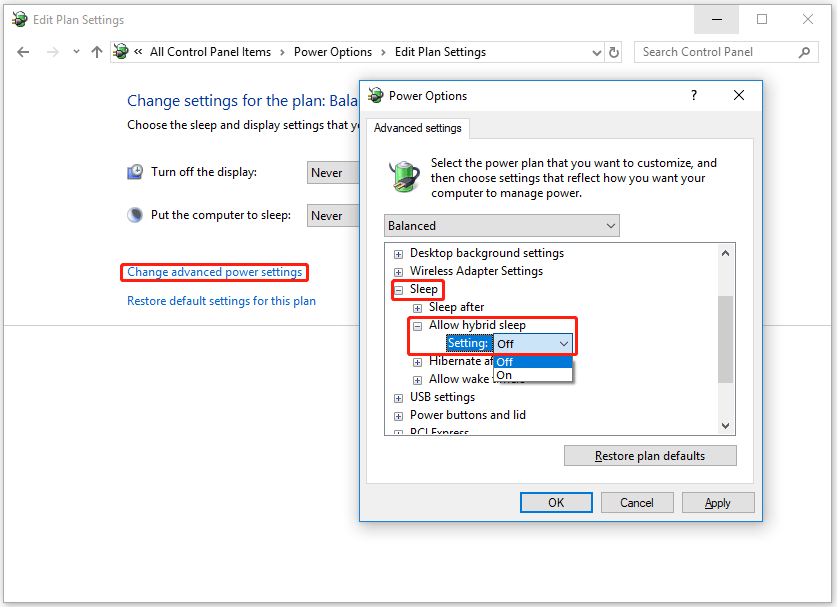Image resolution: width=837 pixels, height=607 pixels.
Task: Click the scroll down arrow of settings tree
Action: pyautogui.click(x=725, y=425)
